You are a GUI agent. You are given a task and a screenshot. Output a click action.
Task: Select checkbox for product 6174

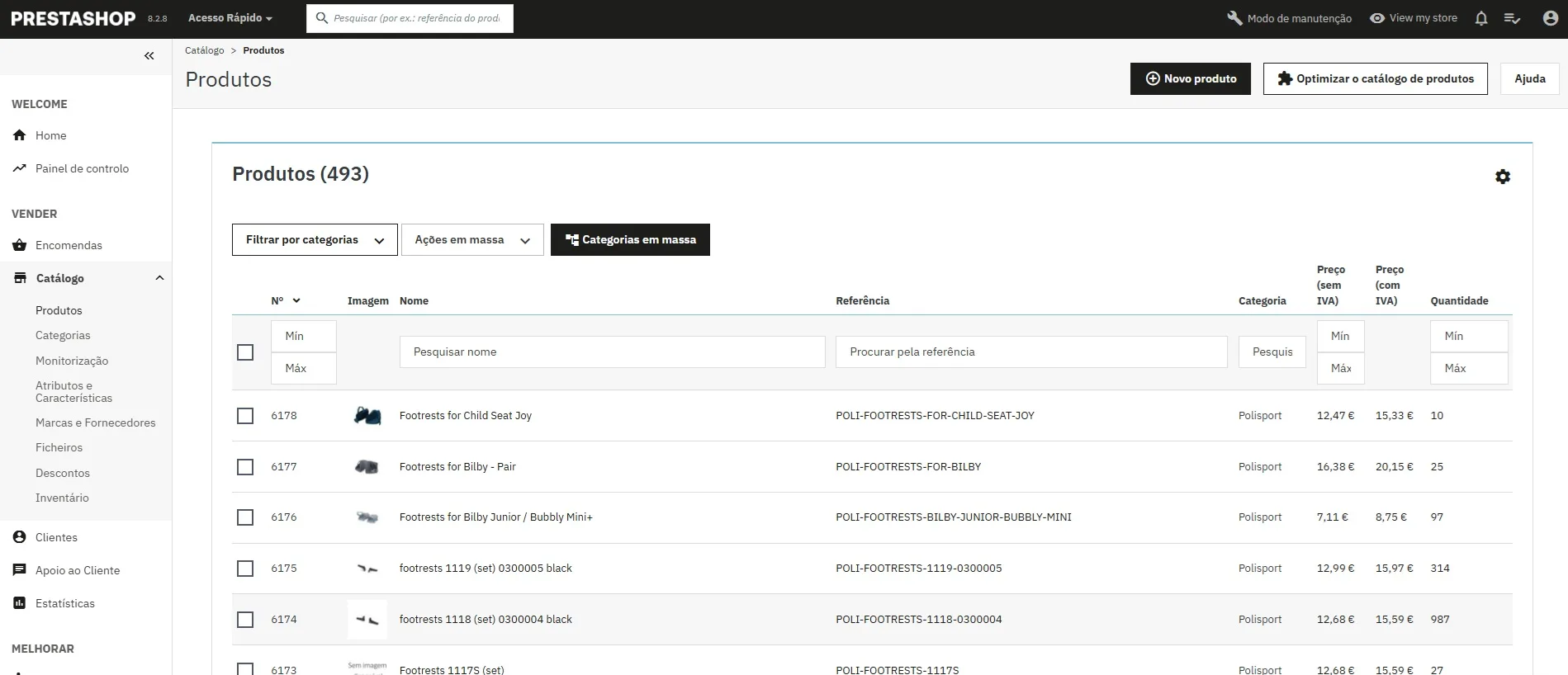(x=245, y=620)
